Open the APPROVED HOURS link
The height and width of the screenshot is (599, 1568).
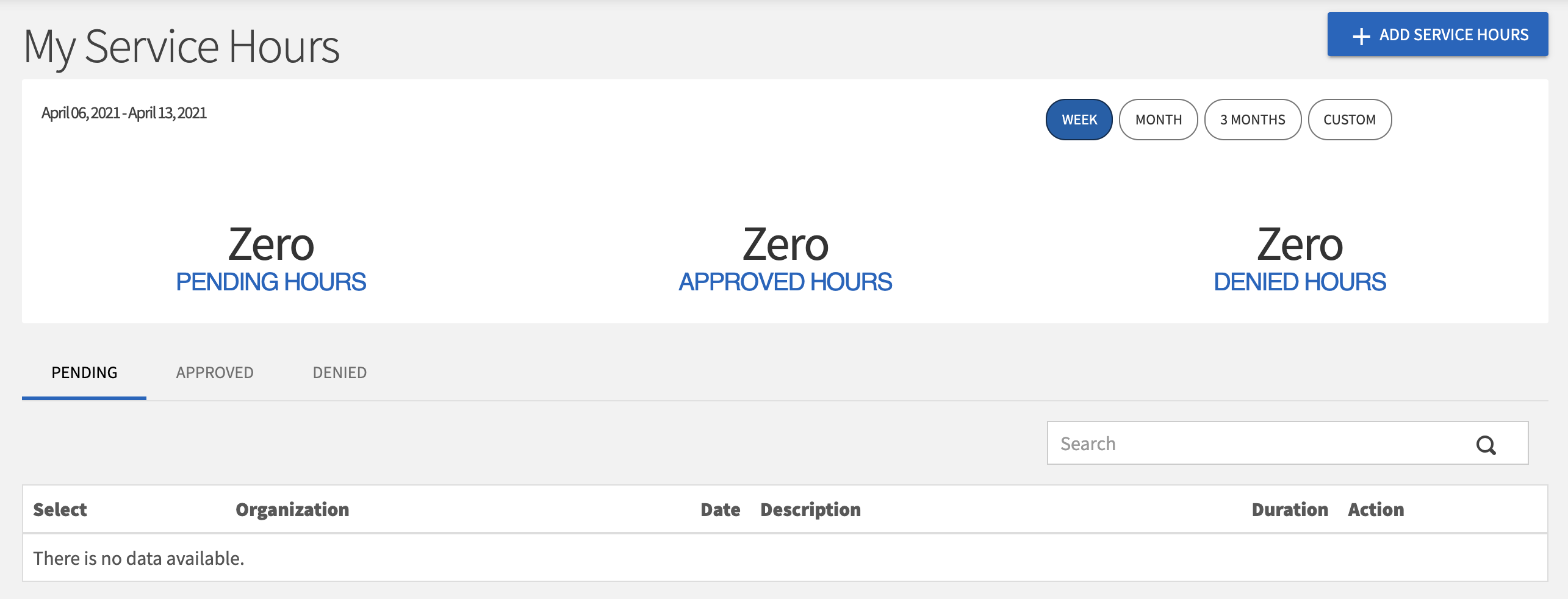pos(785,282)
